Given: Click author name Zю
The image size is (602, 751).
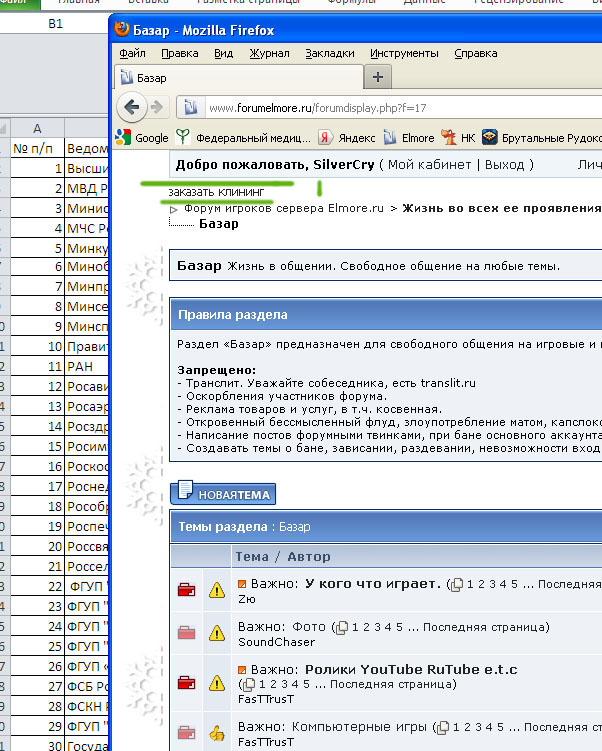Looking at the screenshot, I should (247, 599).
